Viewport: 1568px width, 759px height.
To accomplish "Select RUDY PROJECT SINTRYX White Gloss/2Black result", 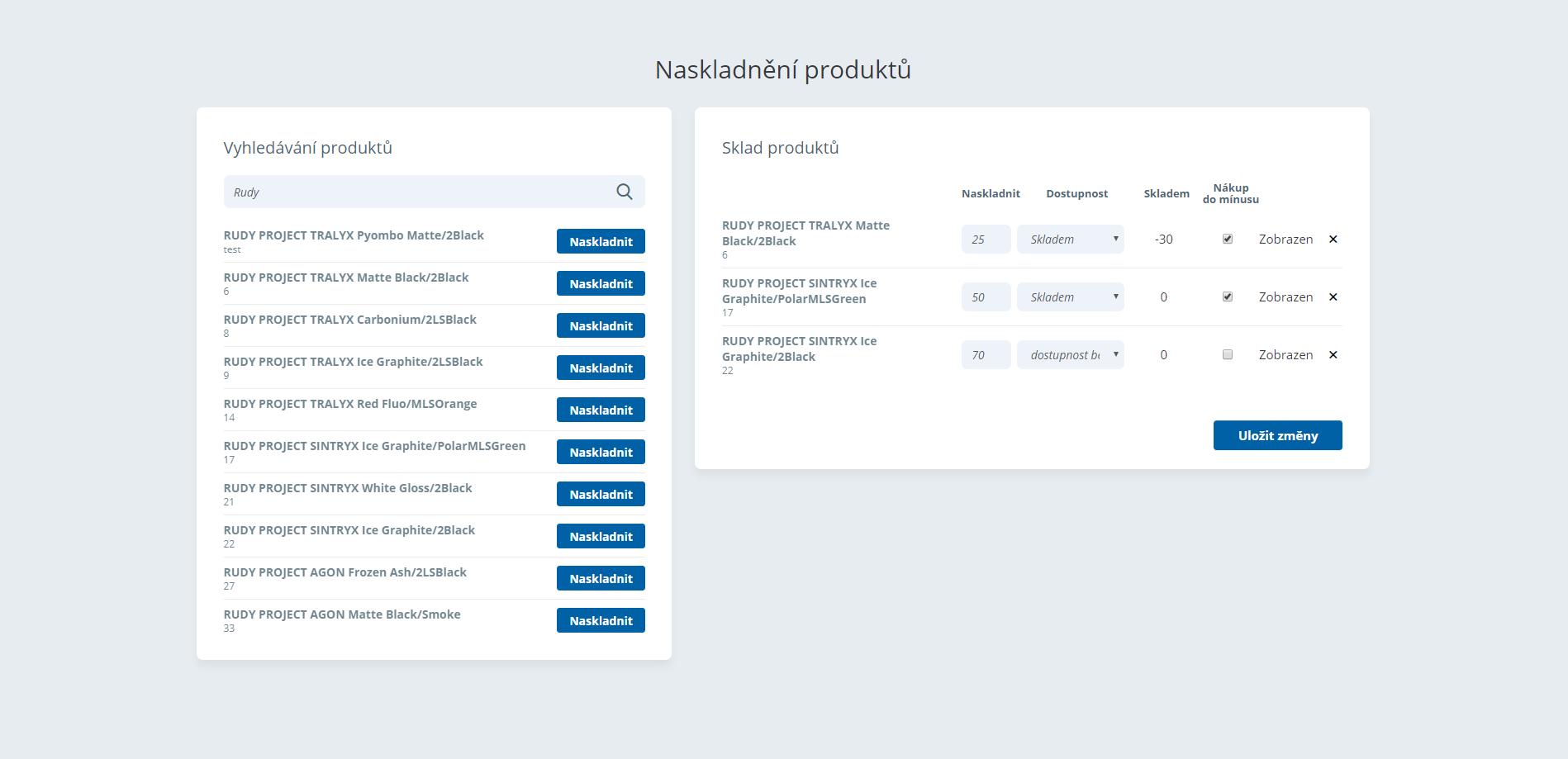I will (x=348, y=488).
